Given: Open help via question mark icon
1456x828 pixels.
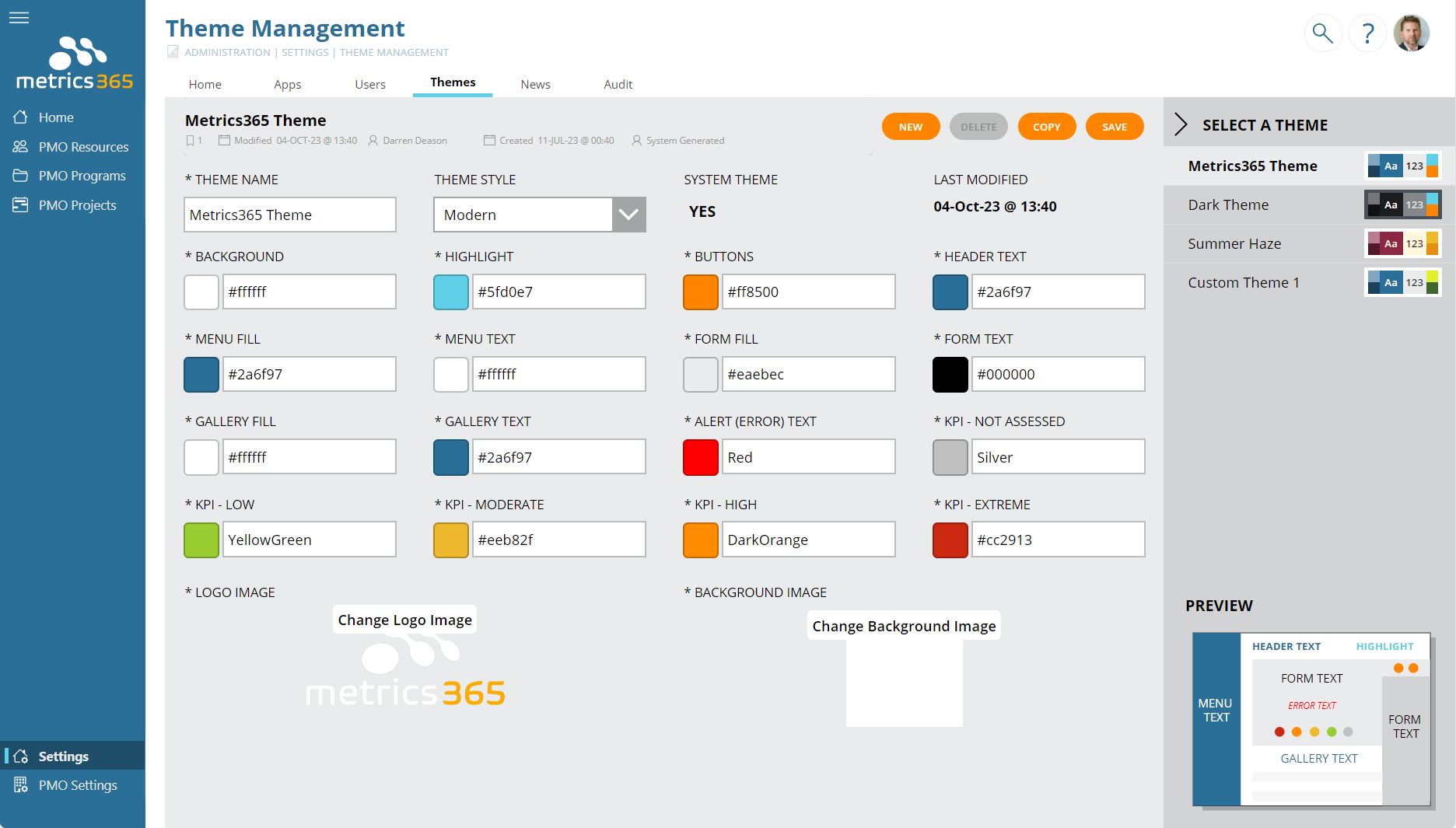Looking at the screenshot, I should coord(1367,33).
